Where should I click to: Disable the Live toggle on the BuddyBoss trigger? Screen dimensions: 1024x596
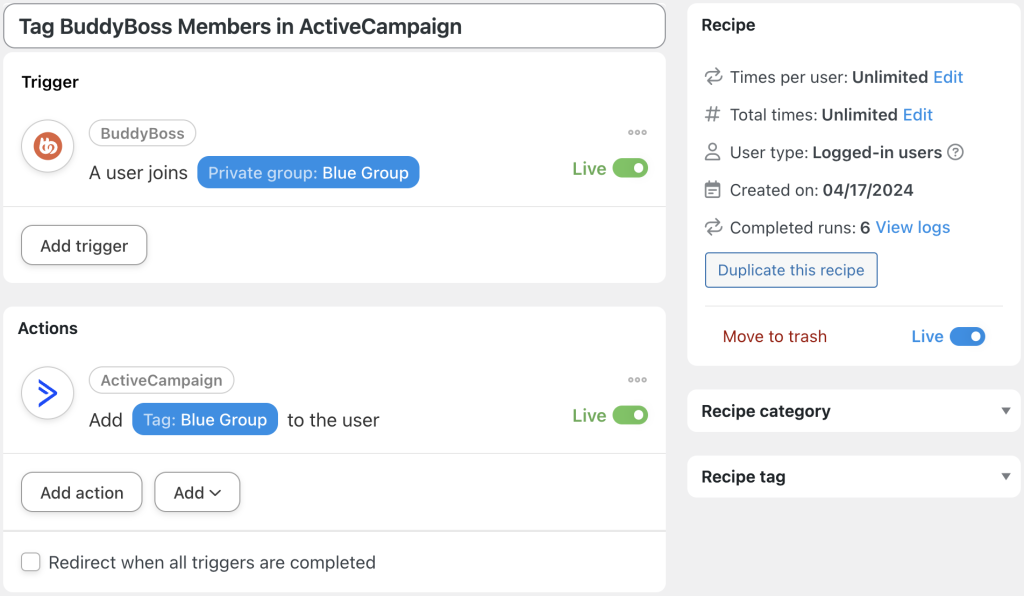(636, 168)
